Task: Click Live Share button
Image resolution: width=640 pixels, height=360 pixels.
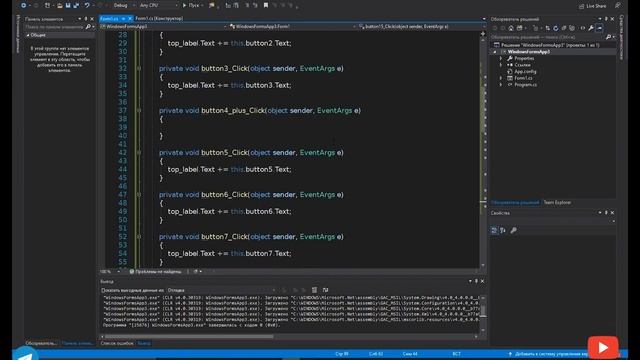Action: [x=592, y=6]
